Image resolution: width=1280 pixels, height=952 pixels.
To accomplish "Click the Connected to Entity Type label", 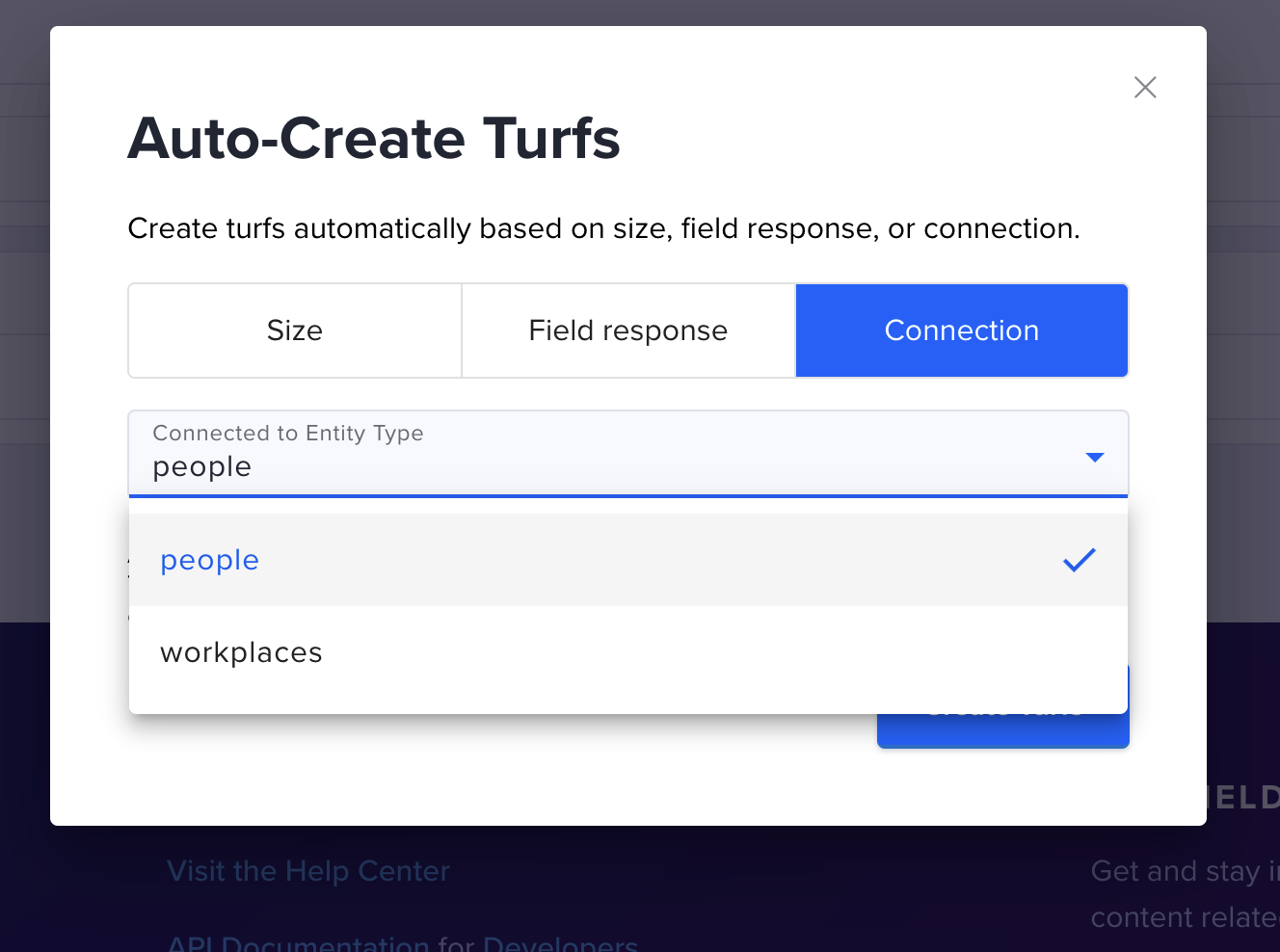I will coord(288,433).
